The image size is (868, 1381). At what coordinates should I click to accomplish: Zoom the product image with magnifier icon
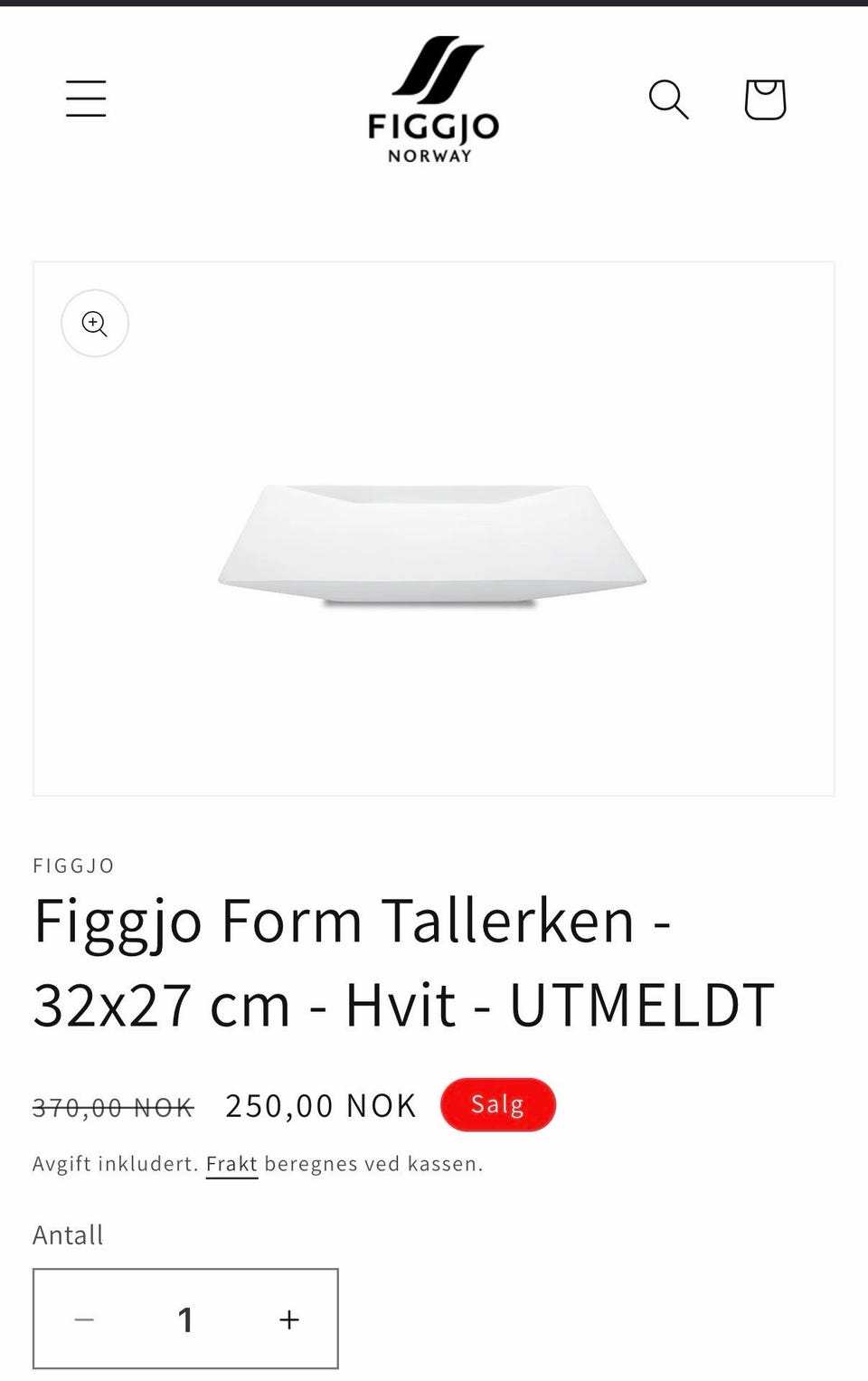pos(95,323)
